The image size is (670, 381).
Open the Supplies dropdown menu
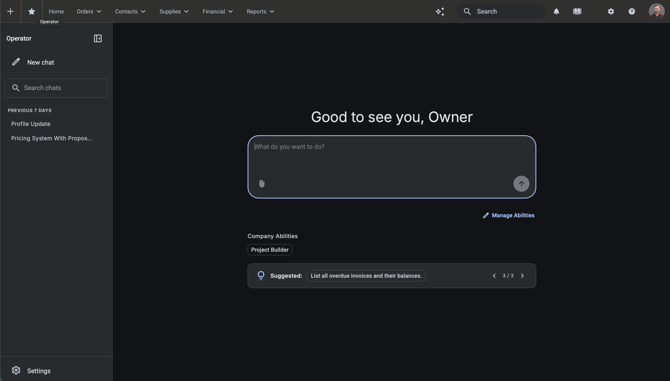pos(174,12)
